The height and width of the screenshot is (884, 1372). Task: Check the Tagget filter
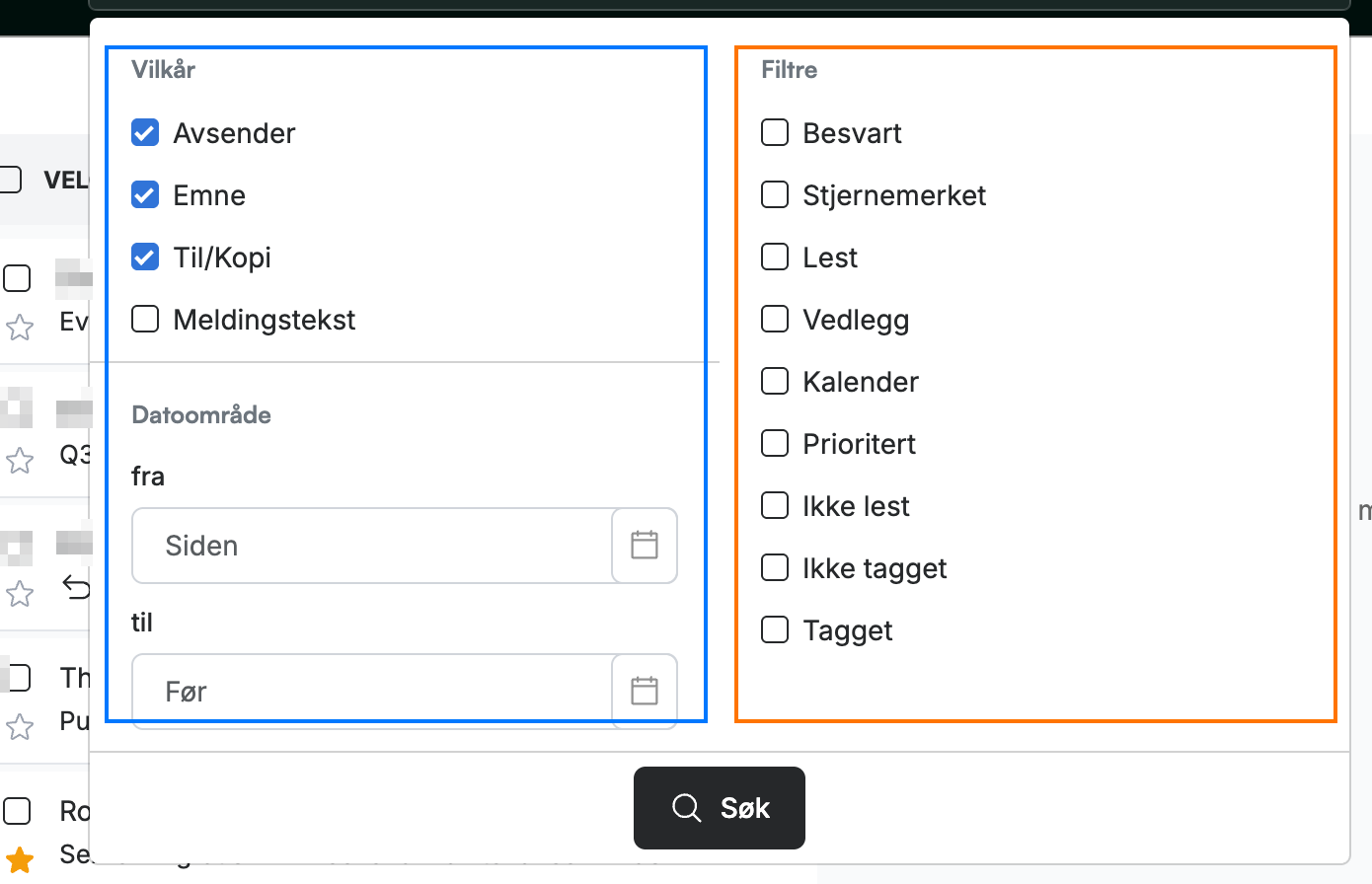click(x=775, y=629)
